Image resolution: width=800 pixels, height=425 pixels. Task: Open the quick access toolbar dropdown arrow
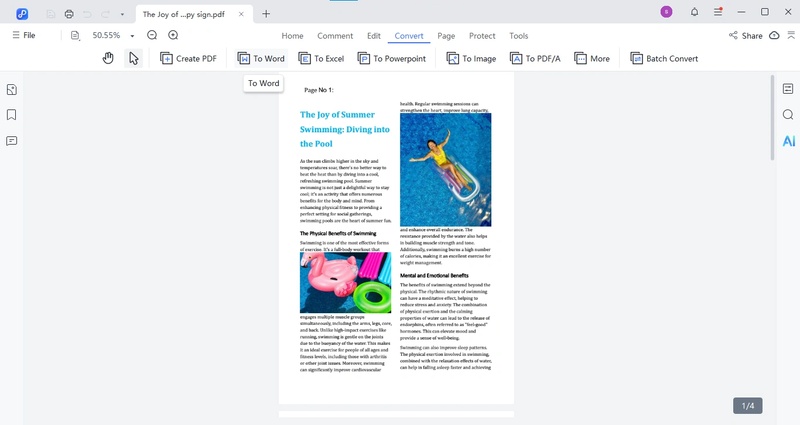122,14
